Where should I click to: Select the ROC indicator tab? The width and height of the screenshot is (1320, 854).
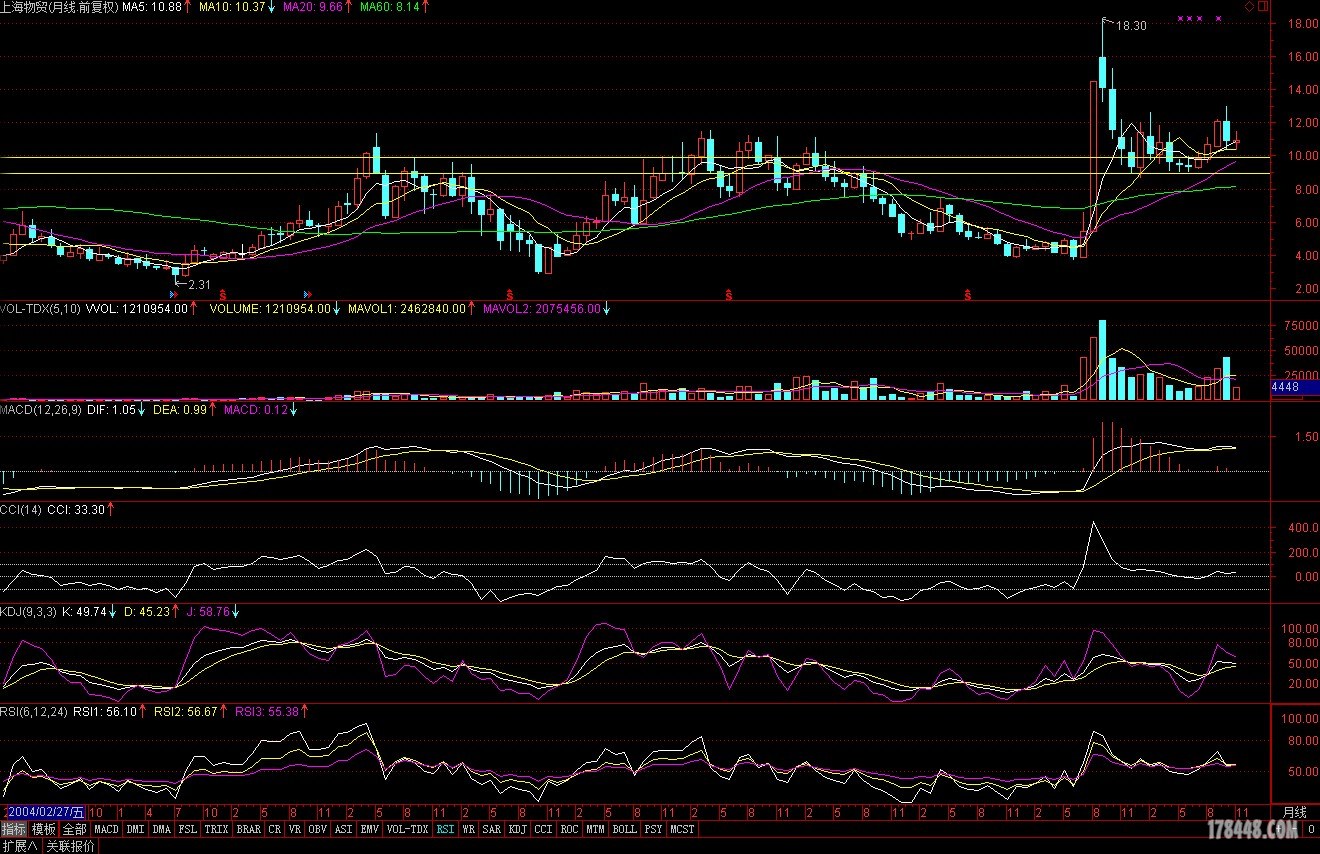[569, 829]
